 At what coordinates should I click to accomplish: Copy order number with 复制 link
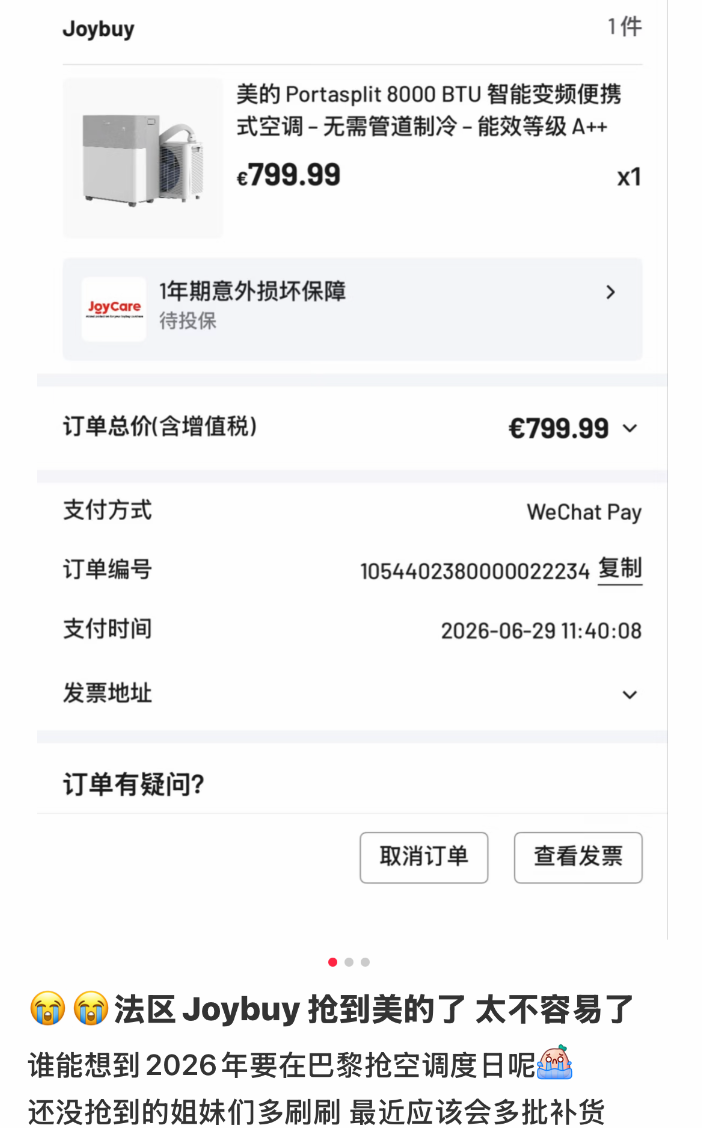click(x=620, y=569)
